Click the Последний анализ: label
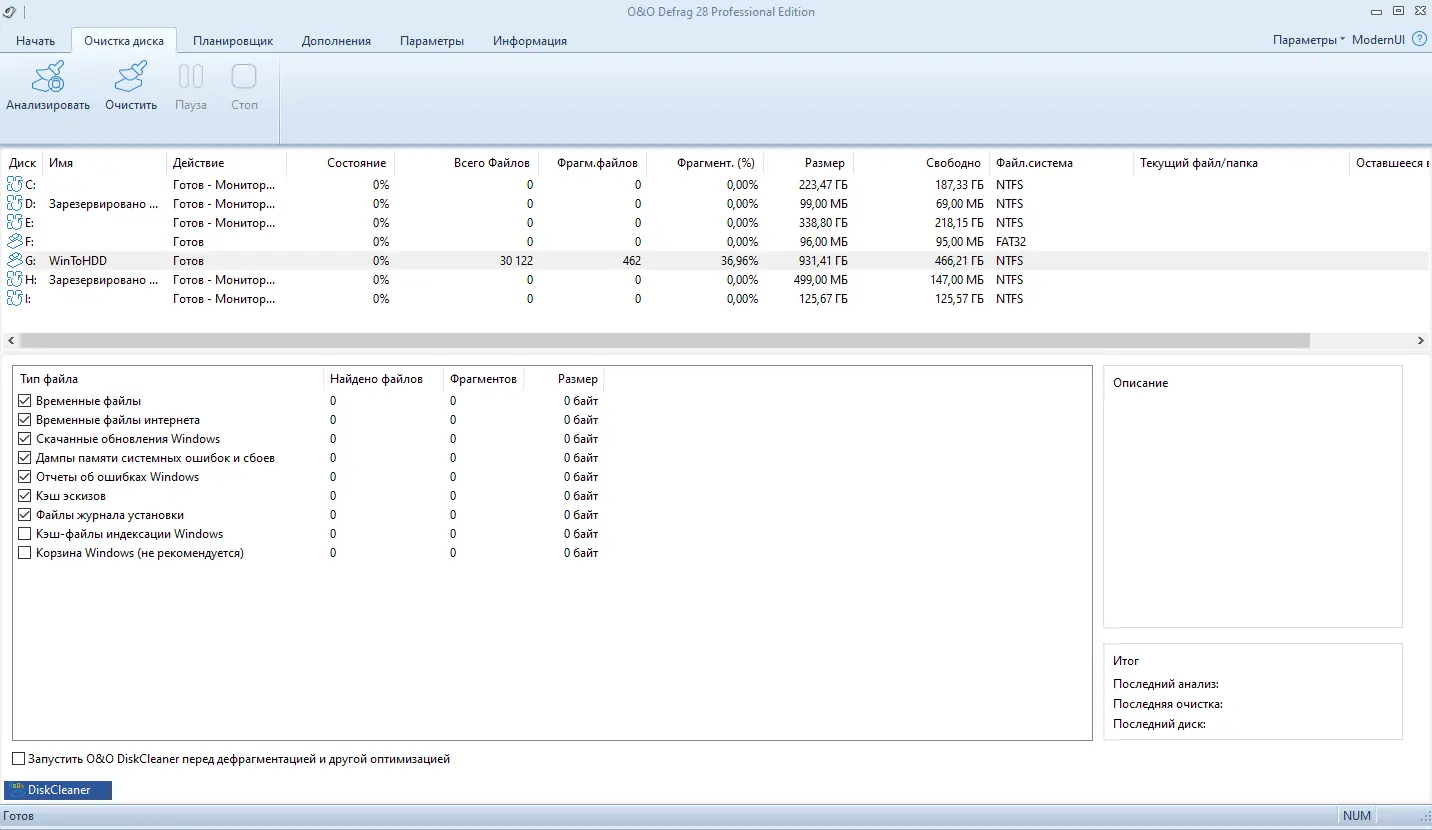Image resolution: width=1432 pixels, height=830 pixels. coord(1165,684)
